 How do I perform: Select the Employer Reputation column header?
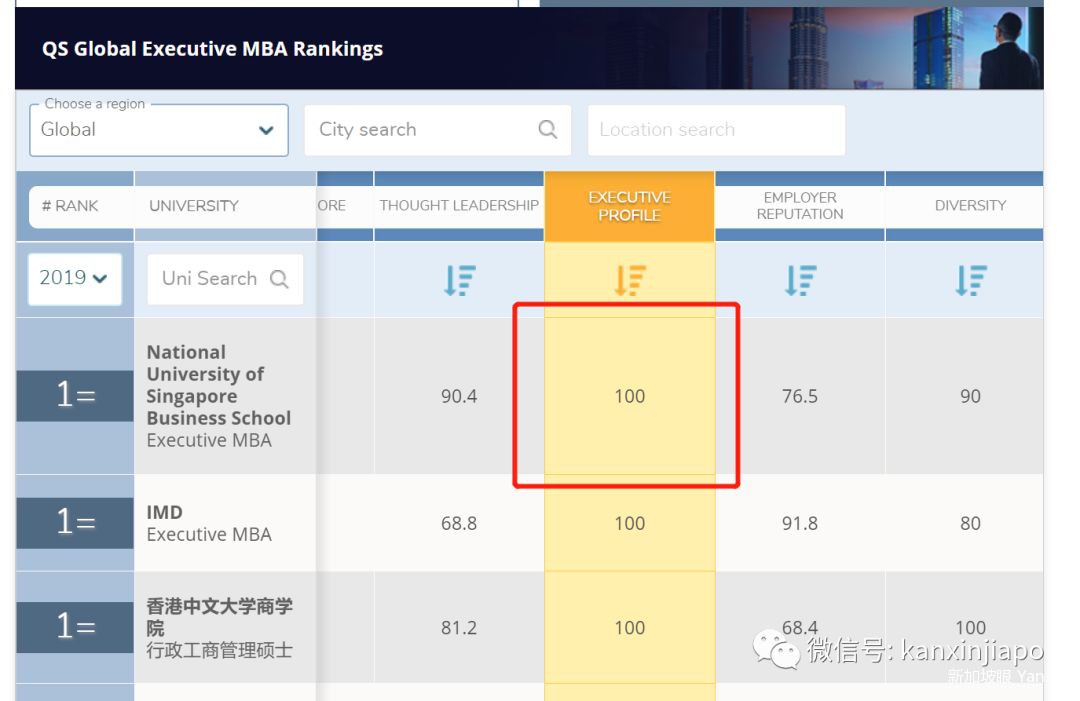click(x=800, y=206)
